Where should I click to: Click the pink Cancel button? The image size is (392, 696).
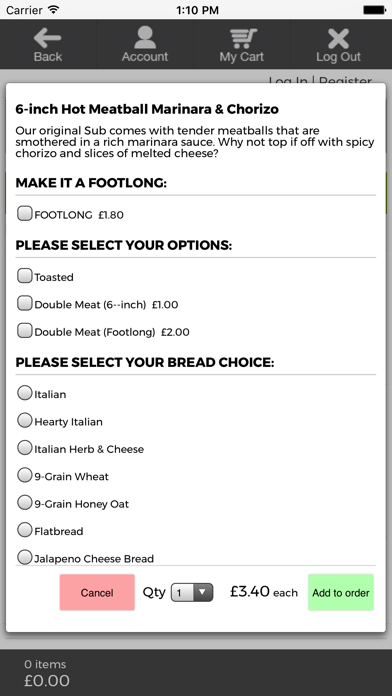coord(97,592)
